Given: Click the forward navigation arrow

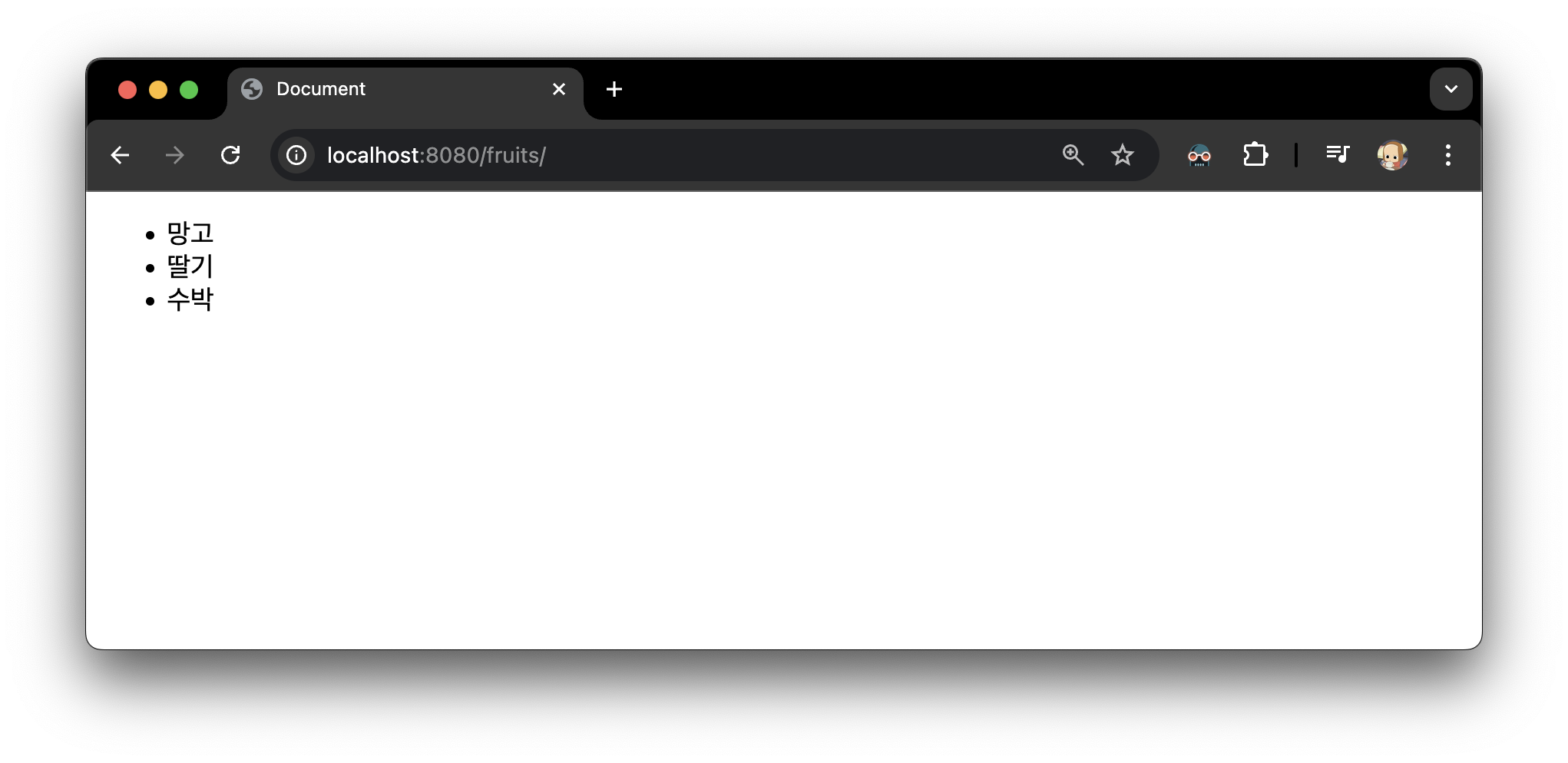Looking at the screenshot, I should 175,155.
